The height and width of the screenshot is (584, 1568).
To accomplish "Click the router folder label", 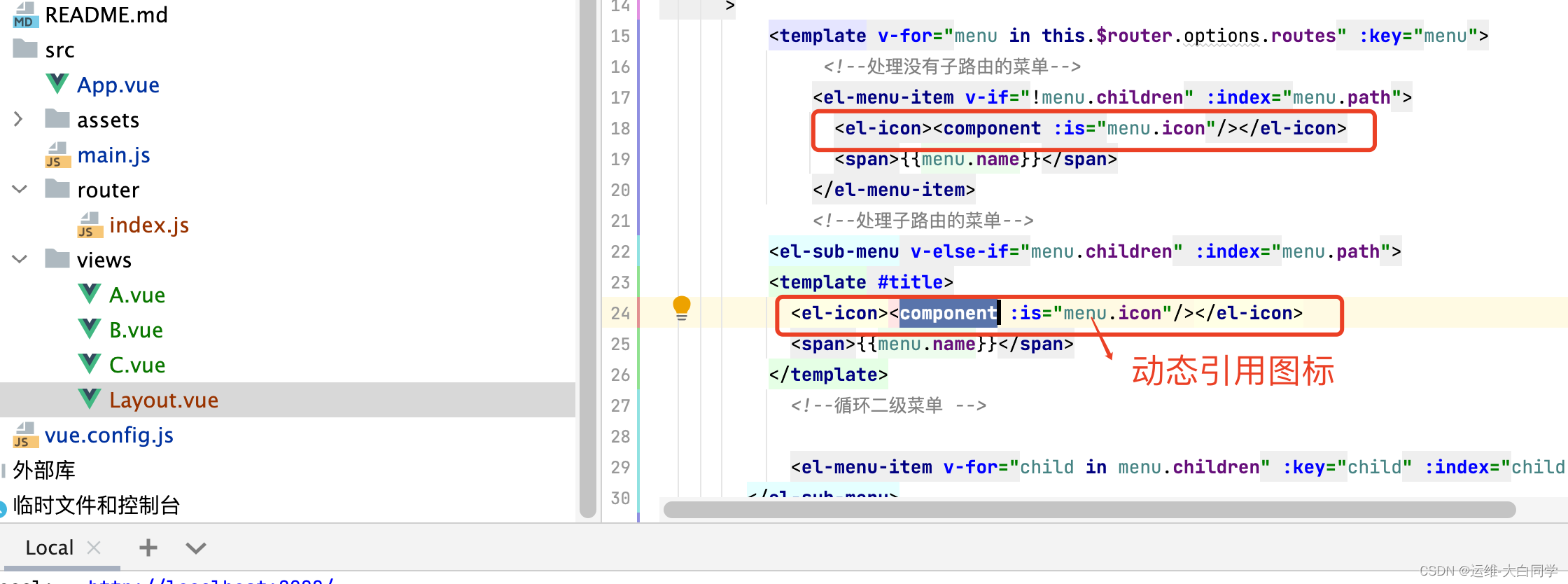I will (x=108, y=190).
